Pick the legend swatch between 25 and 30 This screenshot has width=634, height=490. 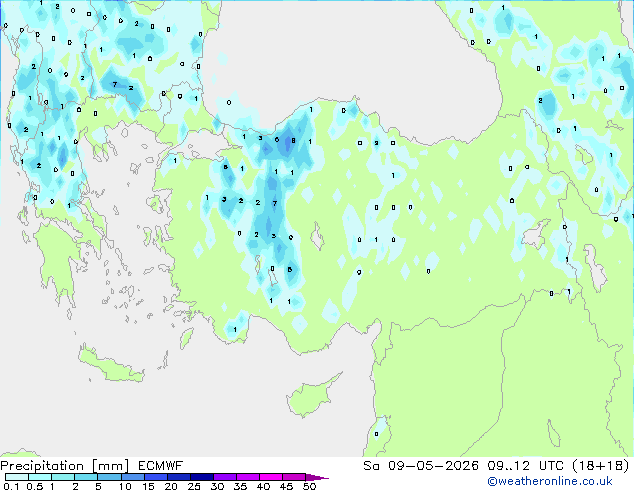click(202, 477)
